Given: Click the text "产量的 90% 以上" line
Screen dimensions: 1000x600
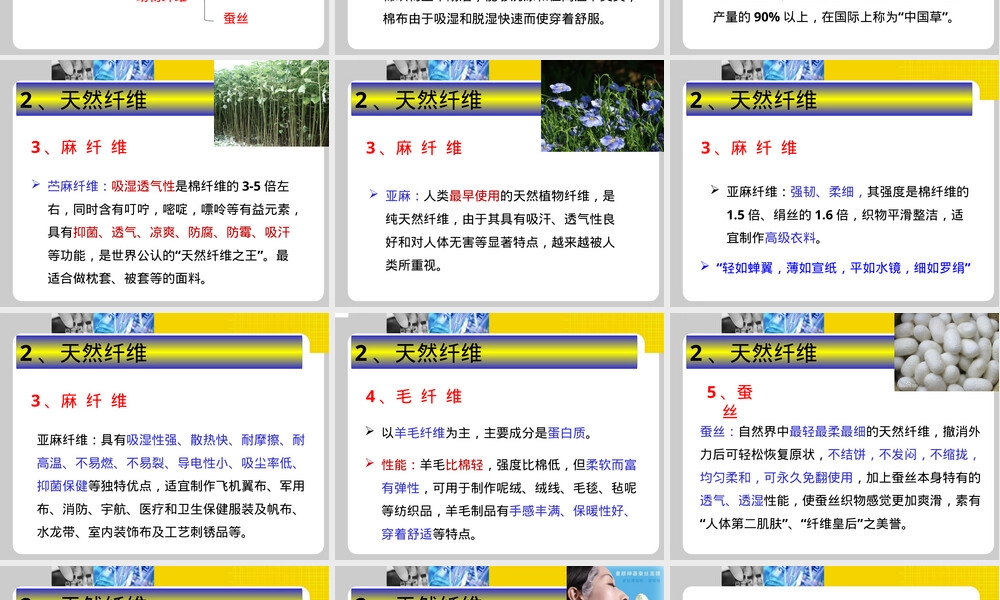Looking at the screenshot, I should click(834, 17).
